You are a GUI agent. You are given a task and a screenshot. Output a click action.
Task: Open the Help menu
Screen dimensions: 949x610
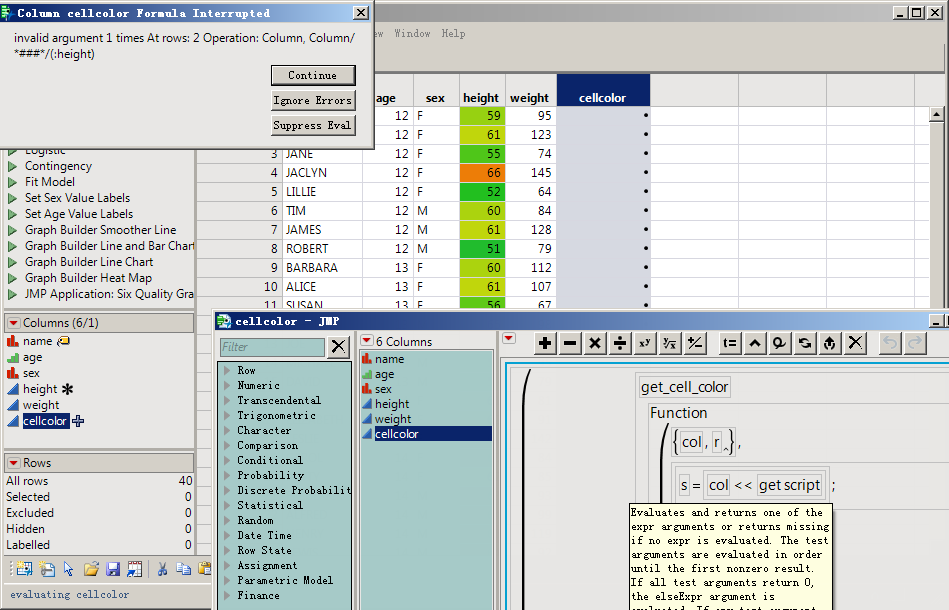453,33
